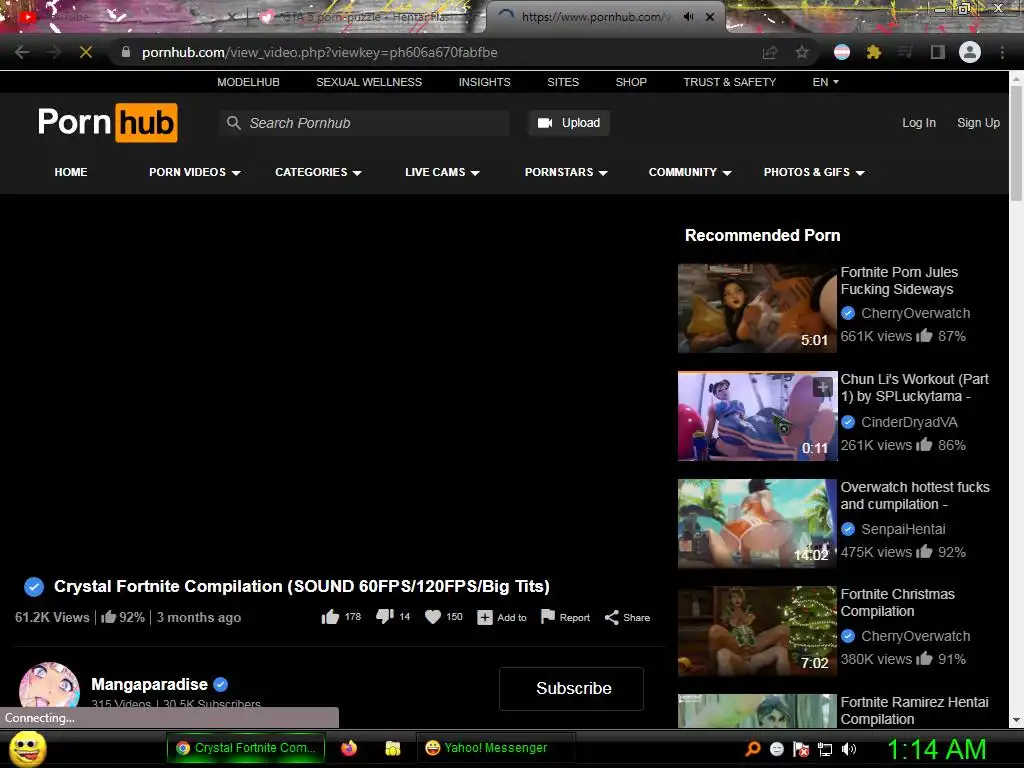
Task: Click the search icon in system tray
Action: point(753,749)
